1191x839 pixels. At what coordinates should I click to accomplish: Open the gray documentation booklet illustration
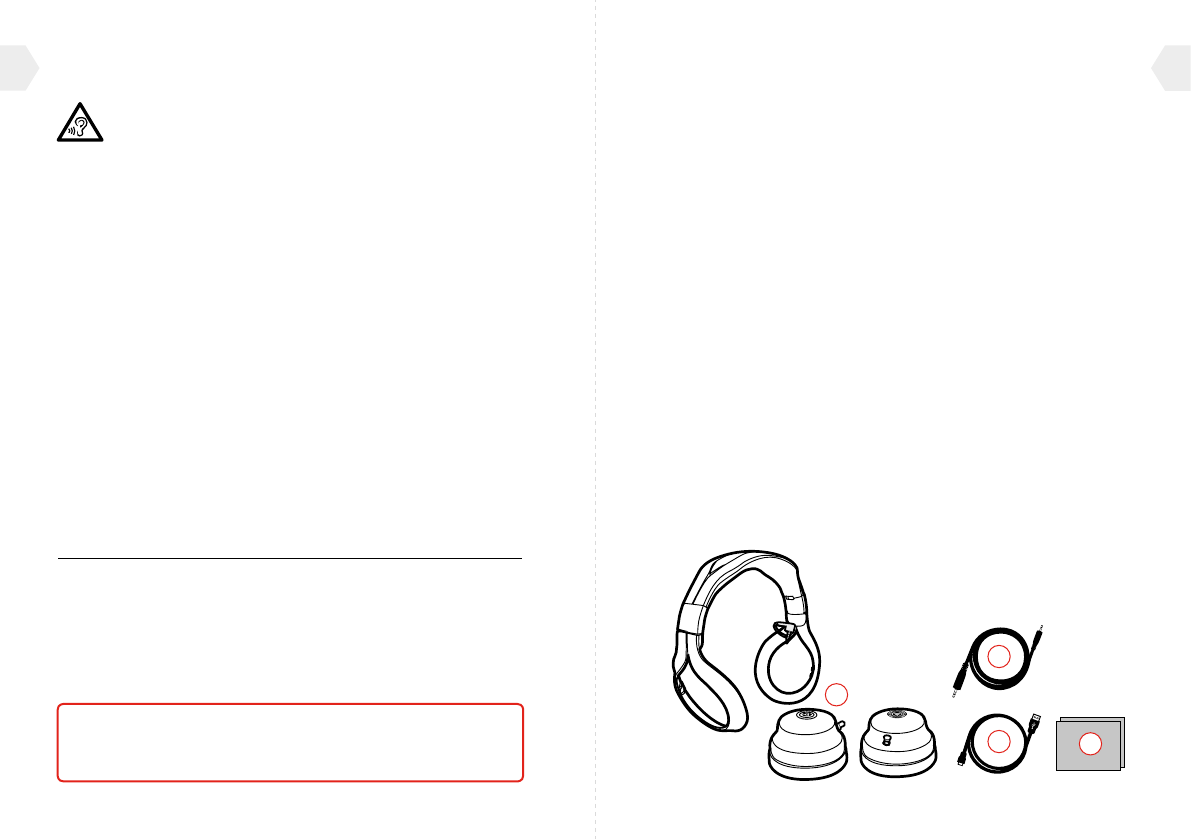pyautogui.click(x=1090, y=743)
